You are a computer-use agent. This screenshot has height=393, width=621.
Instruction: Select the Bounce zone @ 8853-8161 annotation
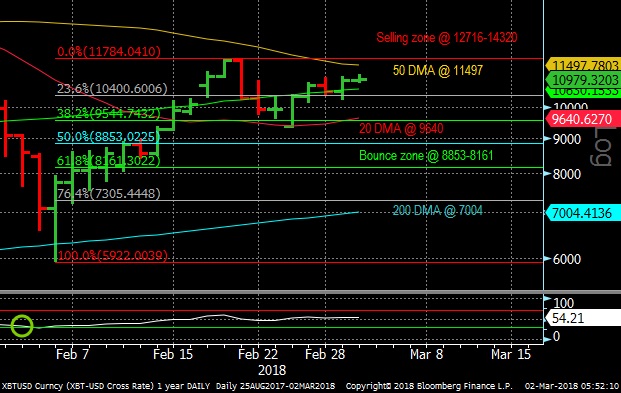[426, 155]
